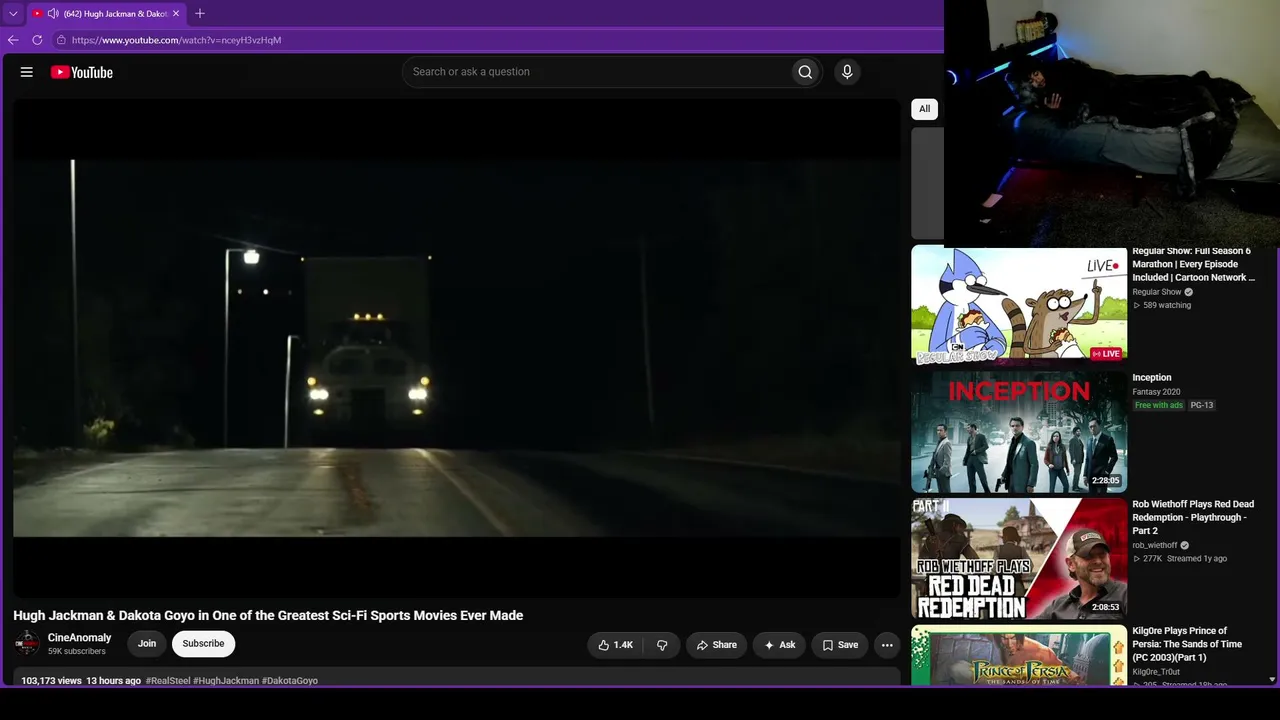Click the search magnifier button
This screenshot has height=720, width=1280.
click(805, 72)
